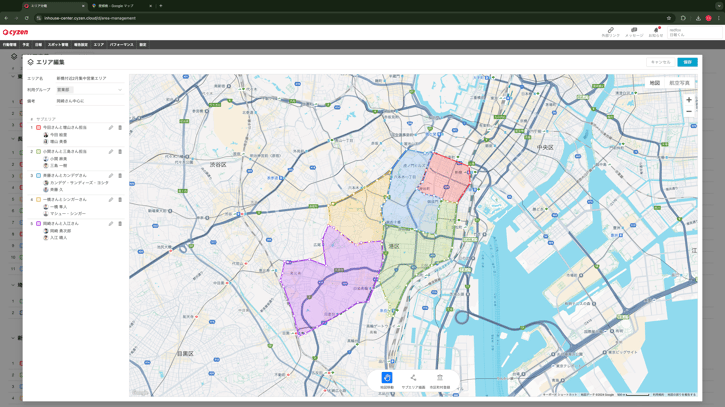
Task: Edit sub-area 2 with pencil icon
Action: point(111,152)
